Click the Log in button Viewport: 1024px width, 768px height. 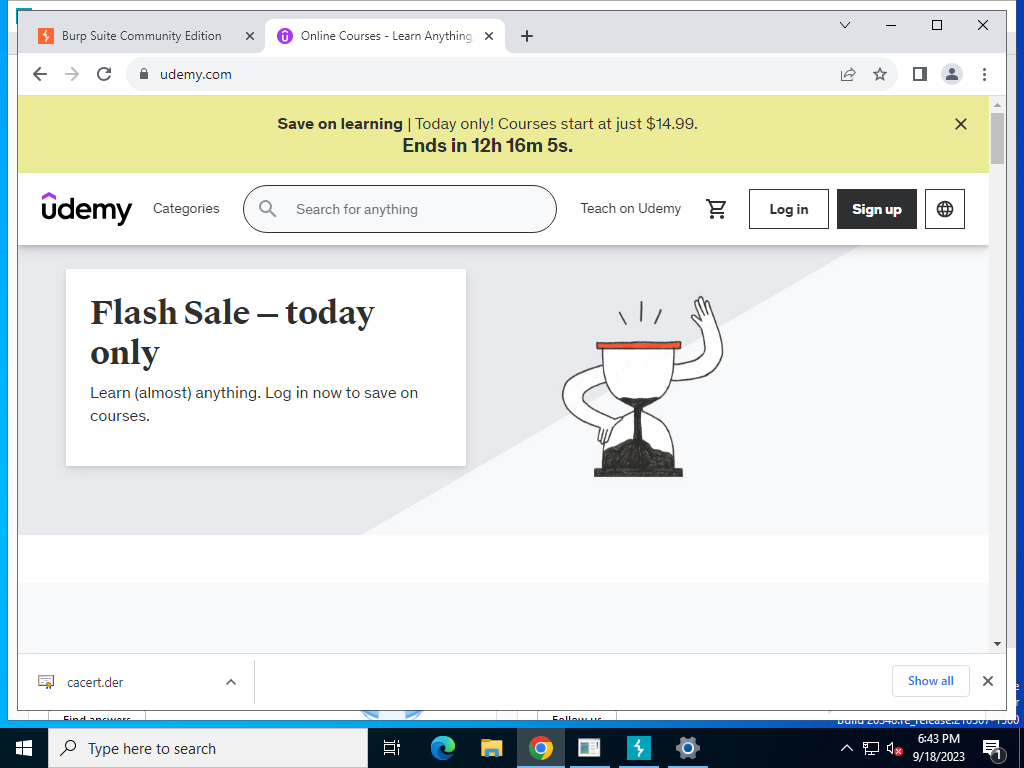pos(789,209)
